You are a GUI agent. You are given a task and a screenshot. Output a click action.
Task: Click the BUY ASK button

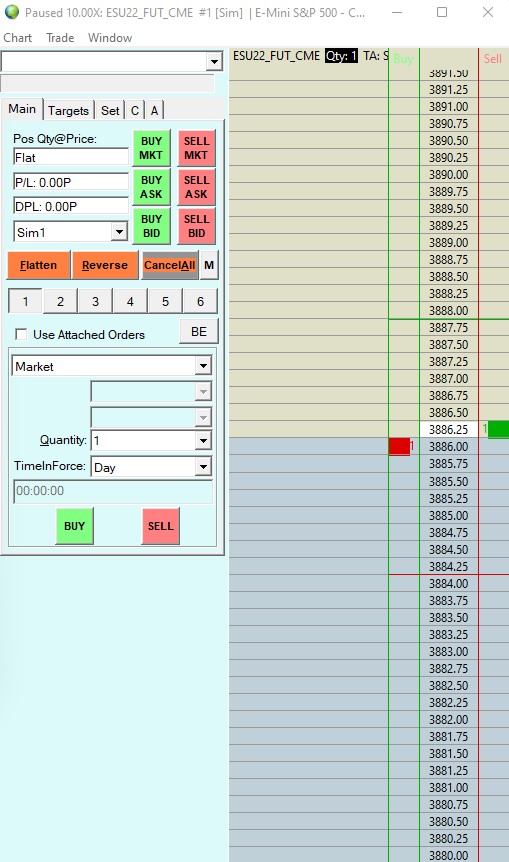pyautogui.click(x=151, y=187)
